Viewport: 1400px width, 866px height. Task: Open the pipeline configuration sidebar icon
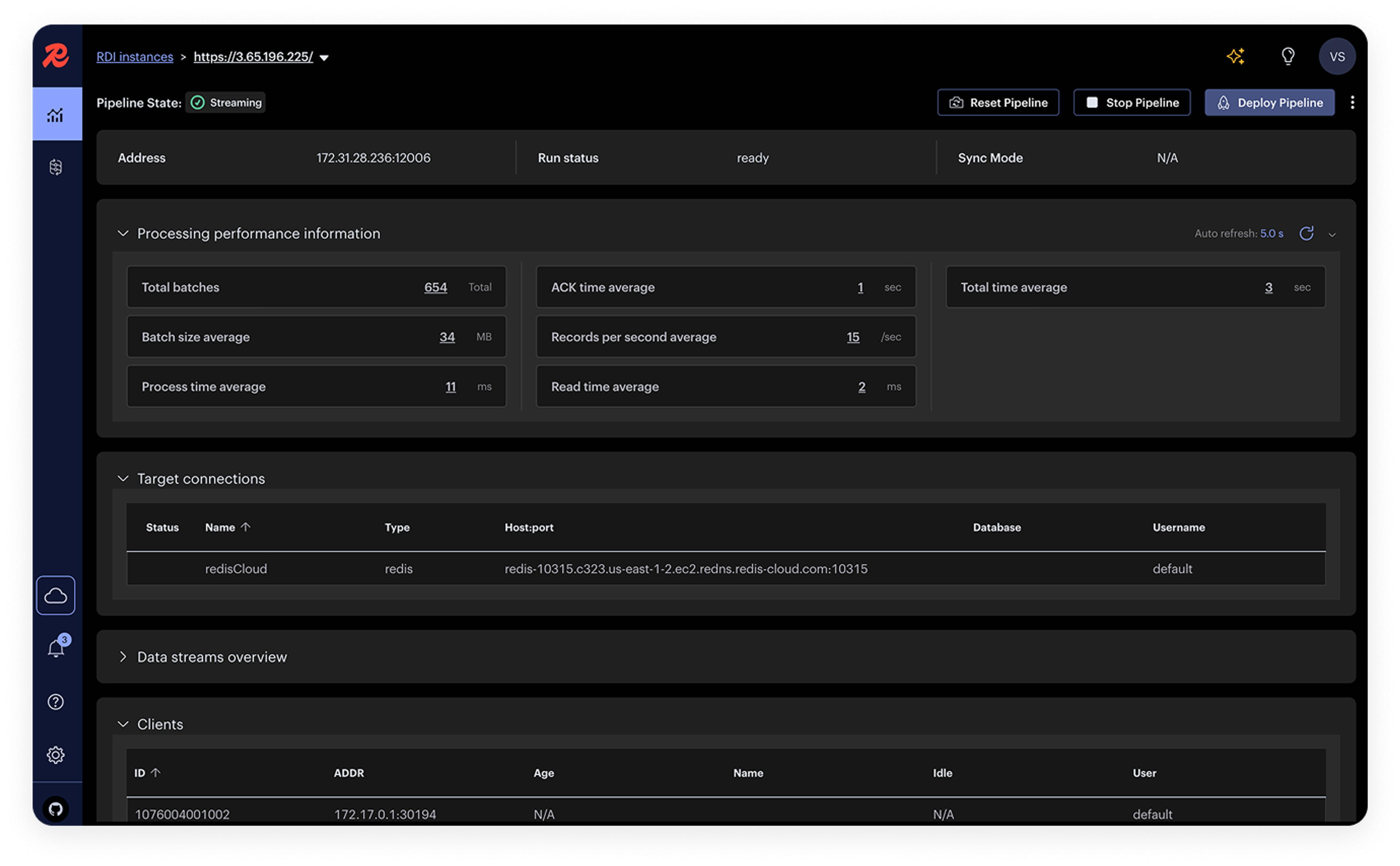55,167
